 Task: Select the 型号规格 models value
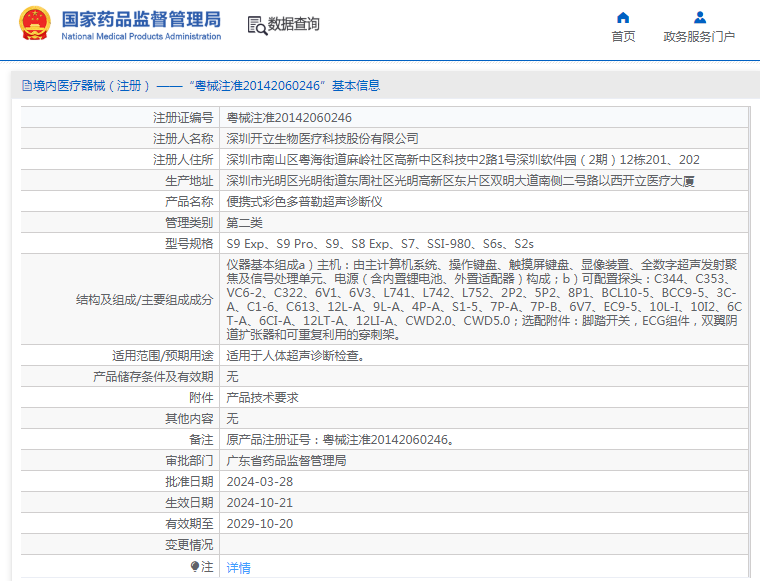pos(380,244)
